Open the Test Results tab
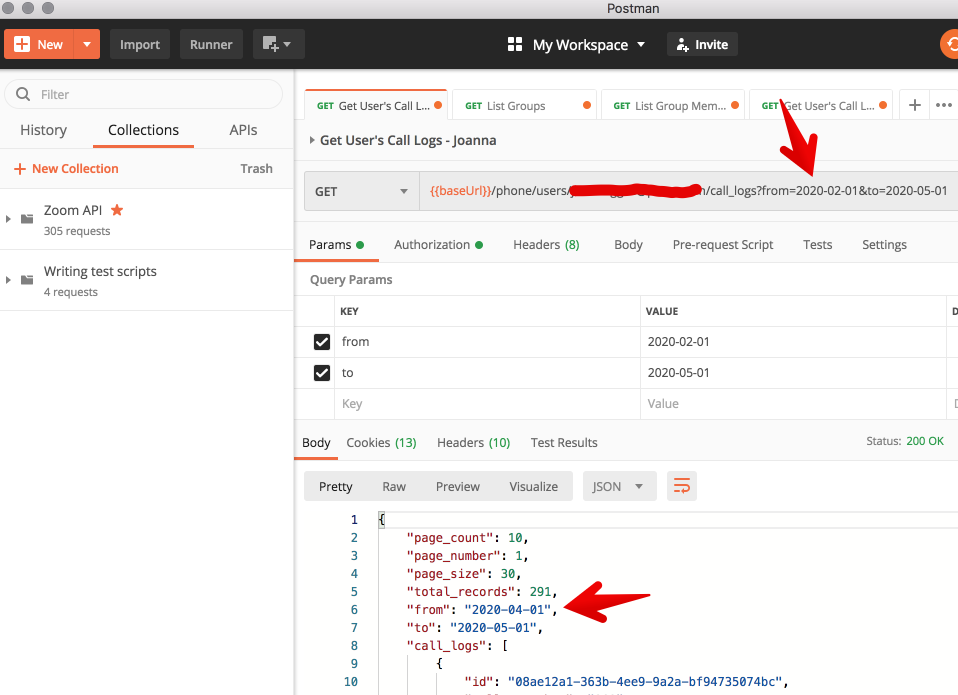Screen dimensions: 958x695 [x=564, y=443]
